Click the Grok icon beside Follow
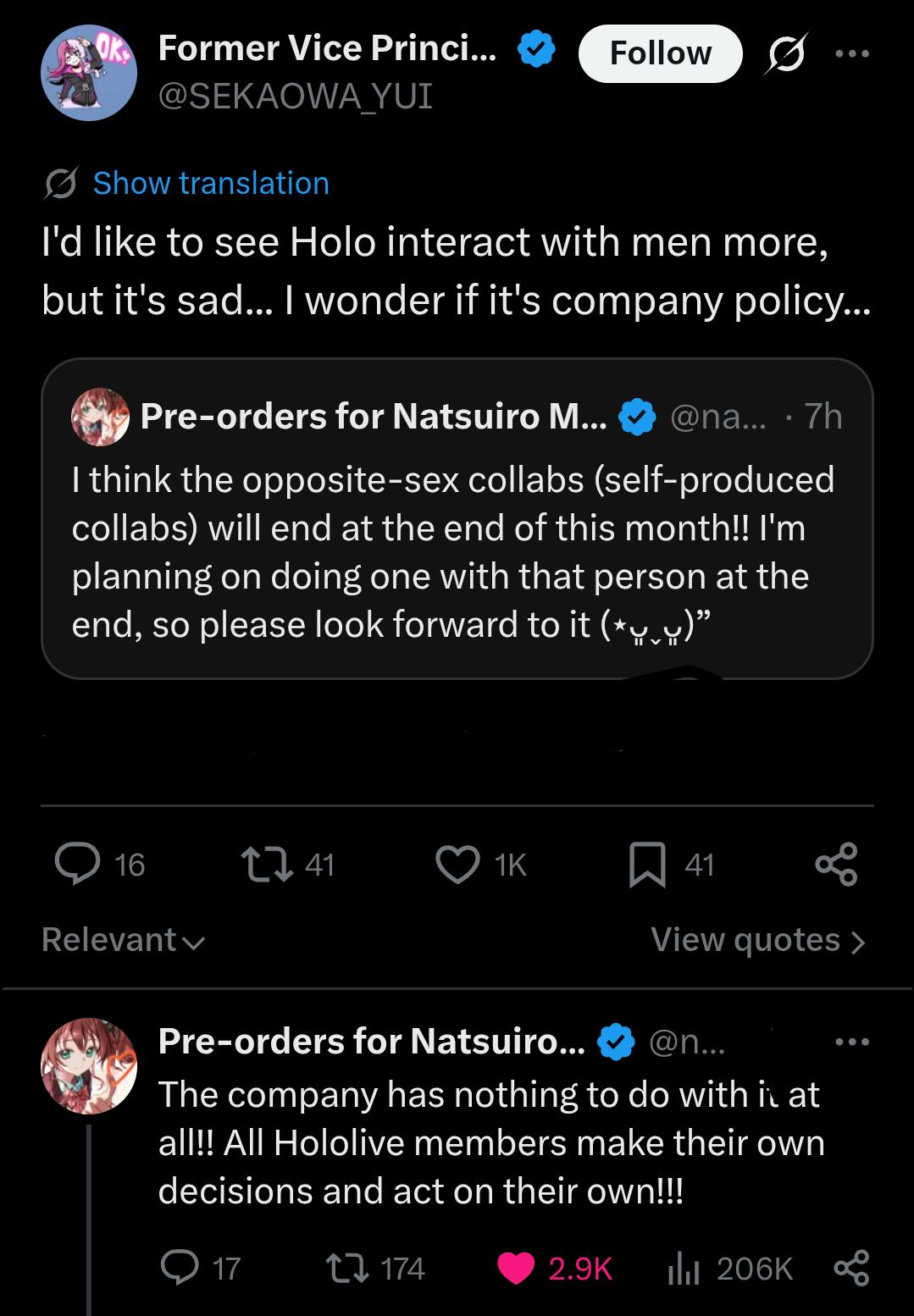This screenshot has width=914, height=1316. (786, 54)
